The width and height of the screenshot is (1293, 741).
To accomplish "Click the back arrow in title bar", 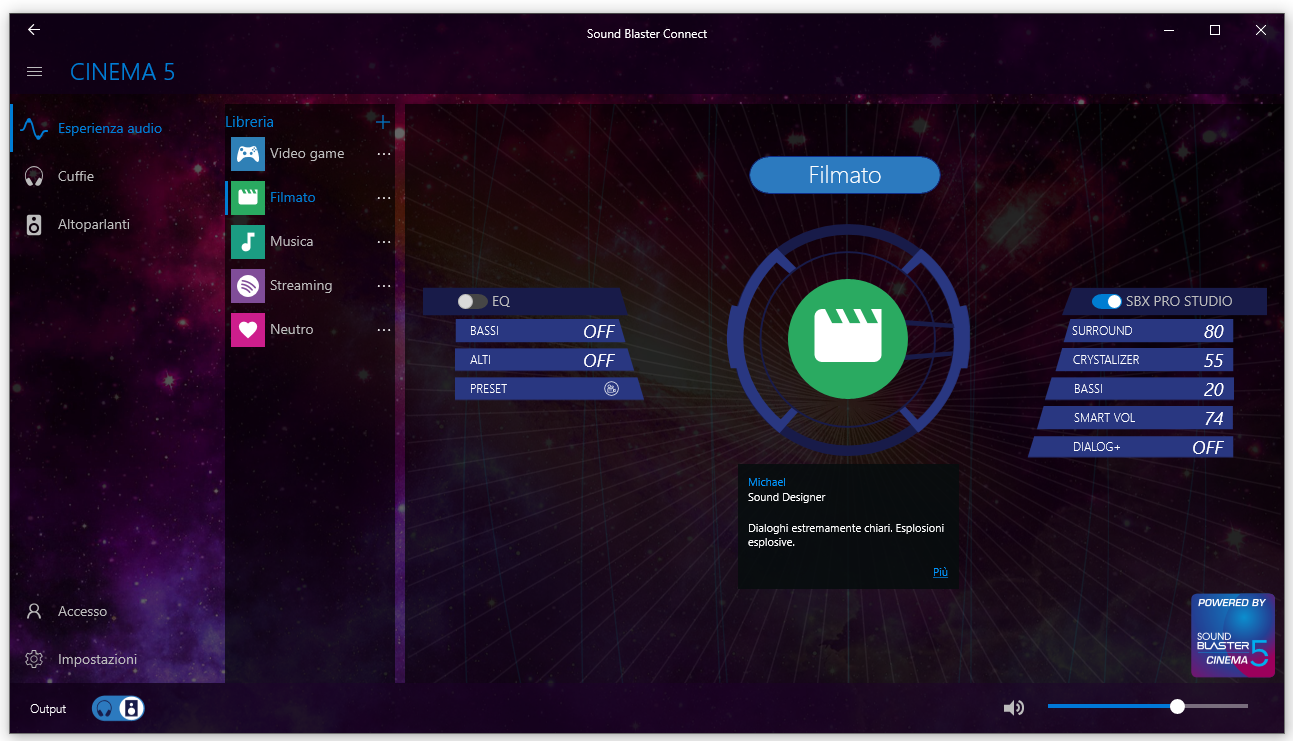I will [34, 30].
